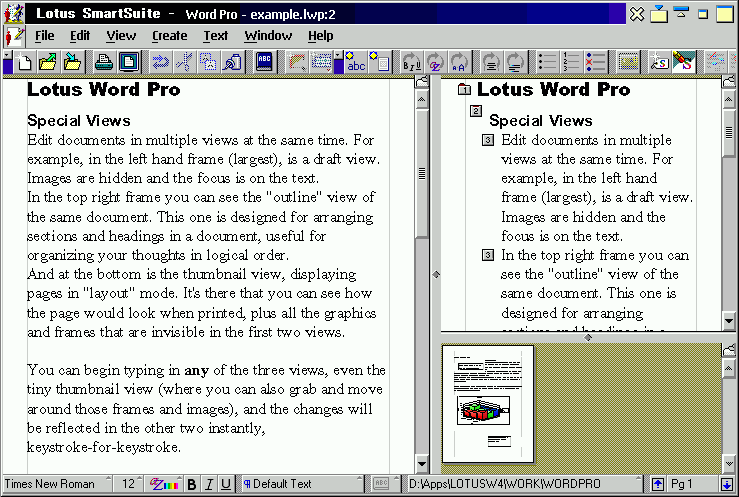Go to previous page with up arrow
This screenshot has width=739, height=497.
coord(658,484)
